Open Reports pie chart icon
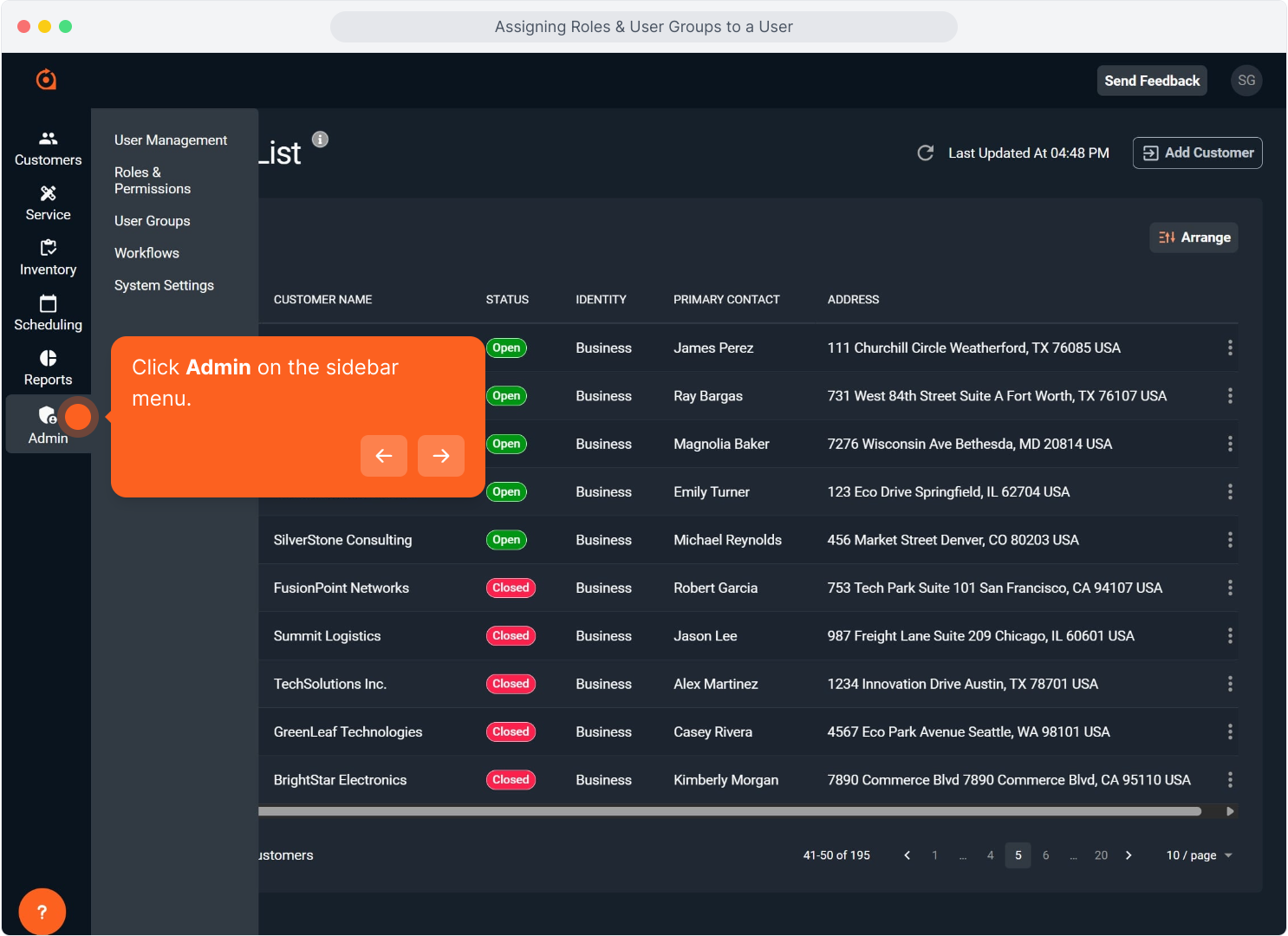This screenshot has width=1288, height=936. [48, 367]
